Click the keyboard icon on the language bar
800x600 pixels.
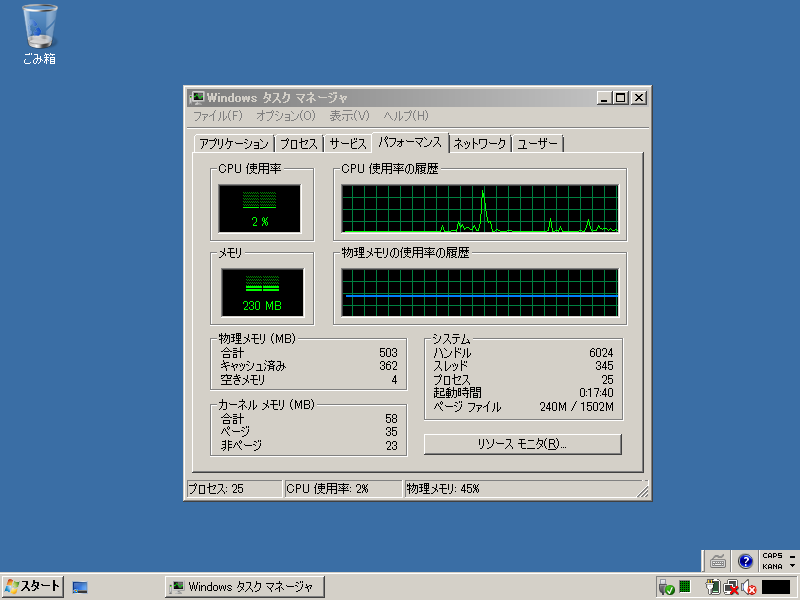[719, 562]
